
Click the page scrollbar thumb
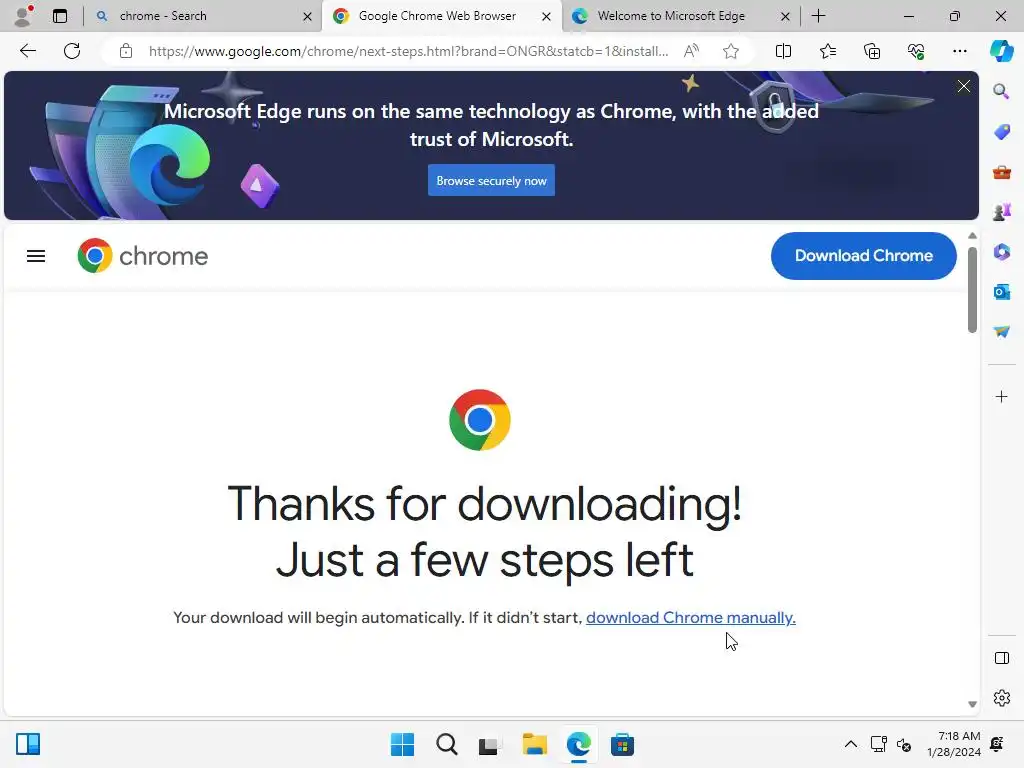pyautogui.click(x=972, y=289)
